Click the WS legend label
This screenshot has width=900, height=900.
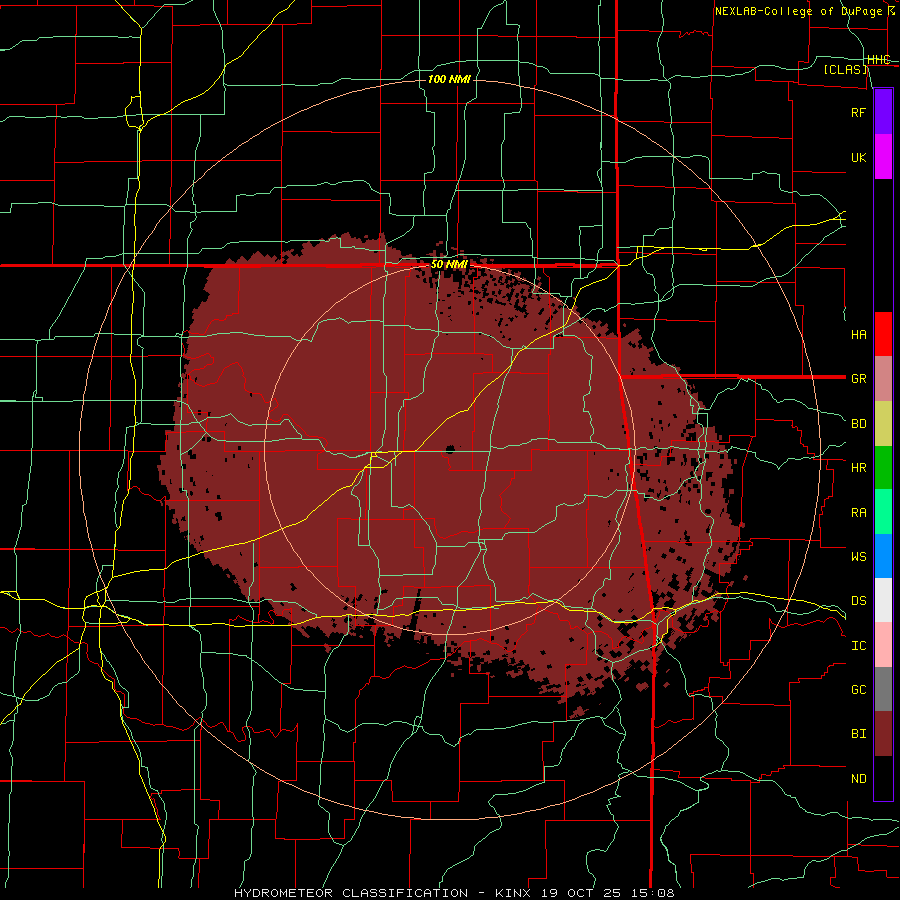coord(858,557)
